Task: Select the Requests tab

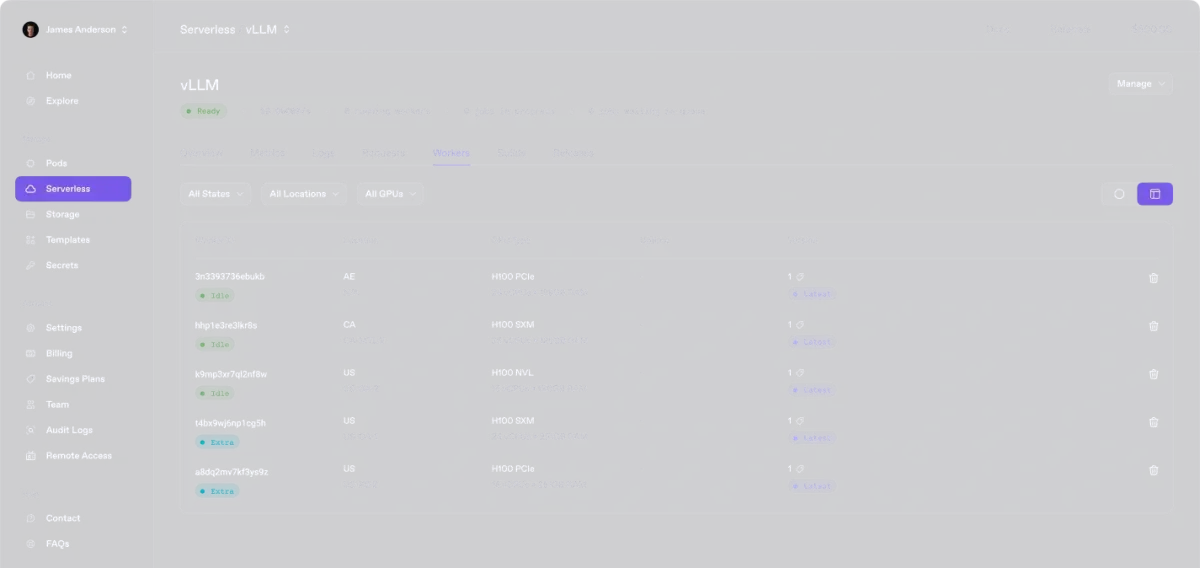Action: click(x=384, y=153)
